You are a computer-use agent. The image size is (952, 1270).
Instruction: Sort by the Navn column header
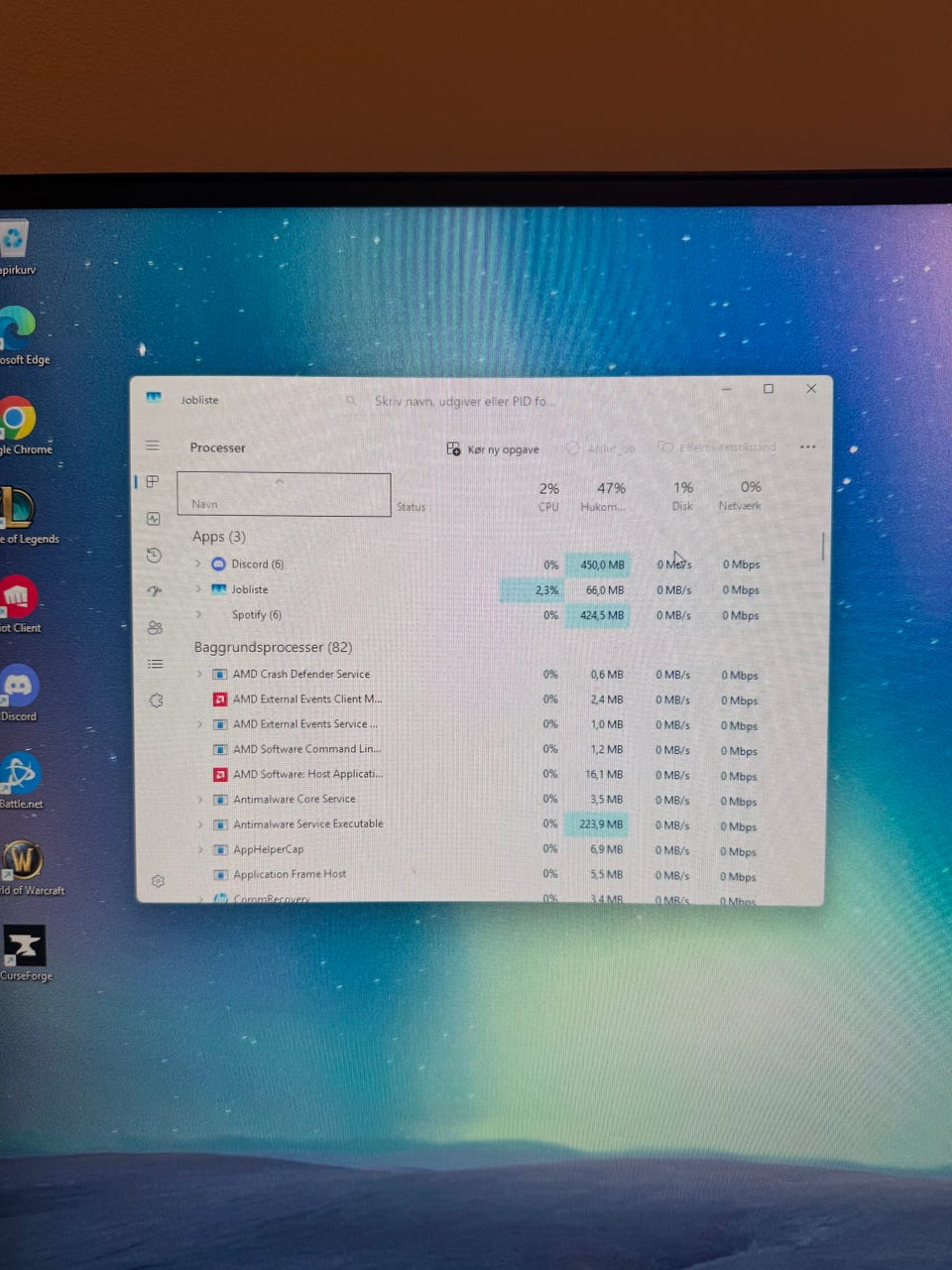coord(284,494)
